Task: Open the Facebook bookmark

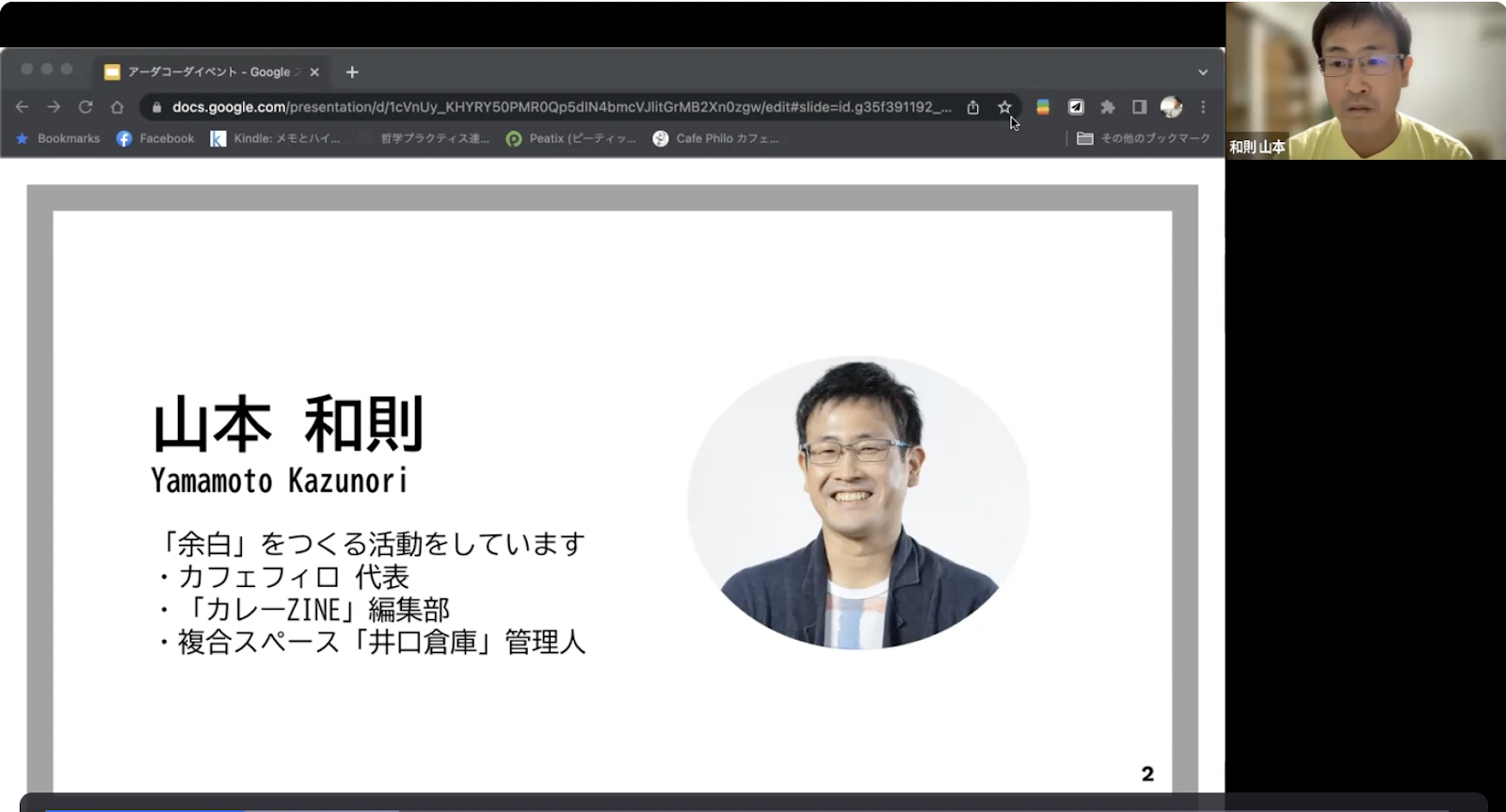Action: coord(155,138)
